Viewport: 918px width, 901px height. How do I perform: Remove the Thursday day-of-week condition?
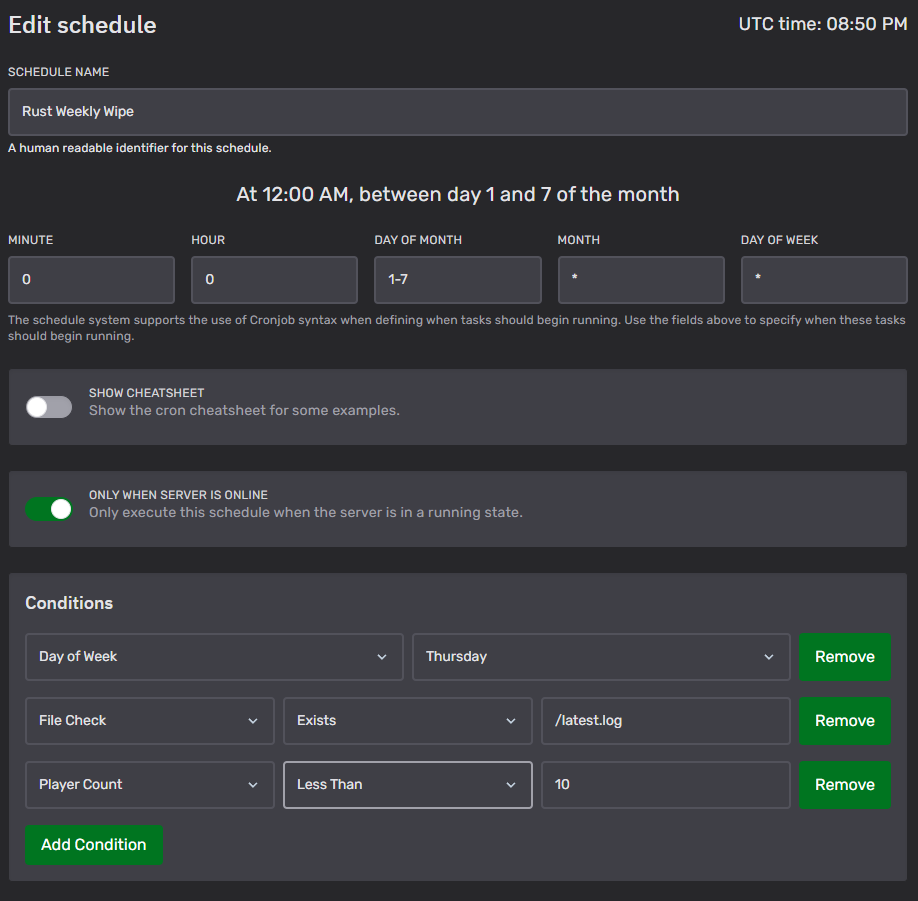click(x=845, y=657)
